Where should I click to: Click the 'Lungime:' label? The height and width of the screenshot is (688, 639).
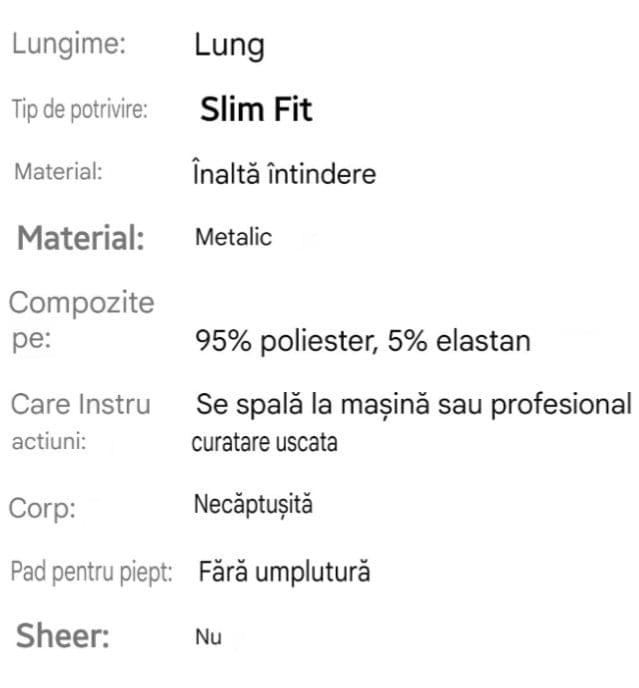coord(69,45)
